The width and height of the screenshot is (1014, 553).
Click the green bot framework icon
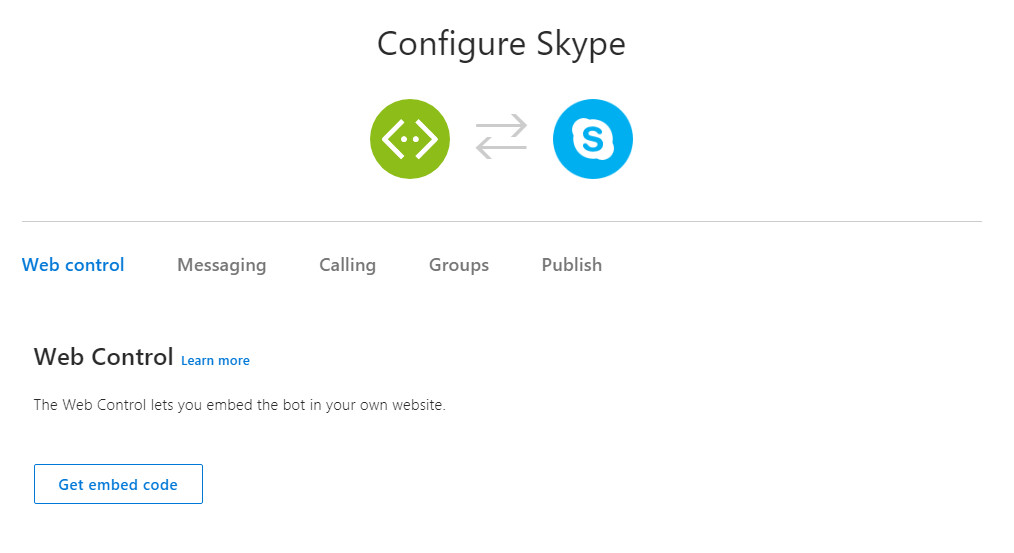tap(409, 139)
